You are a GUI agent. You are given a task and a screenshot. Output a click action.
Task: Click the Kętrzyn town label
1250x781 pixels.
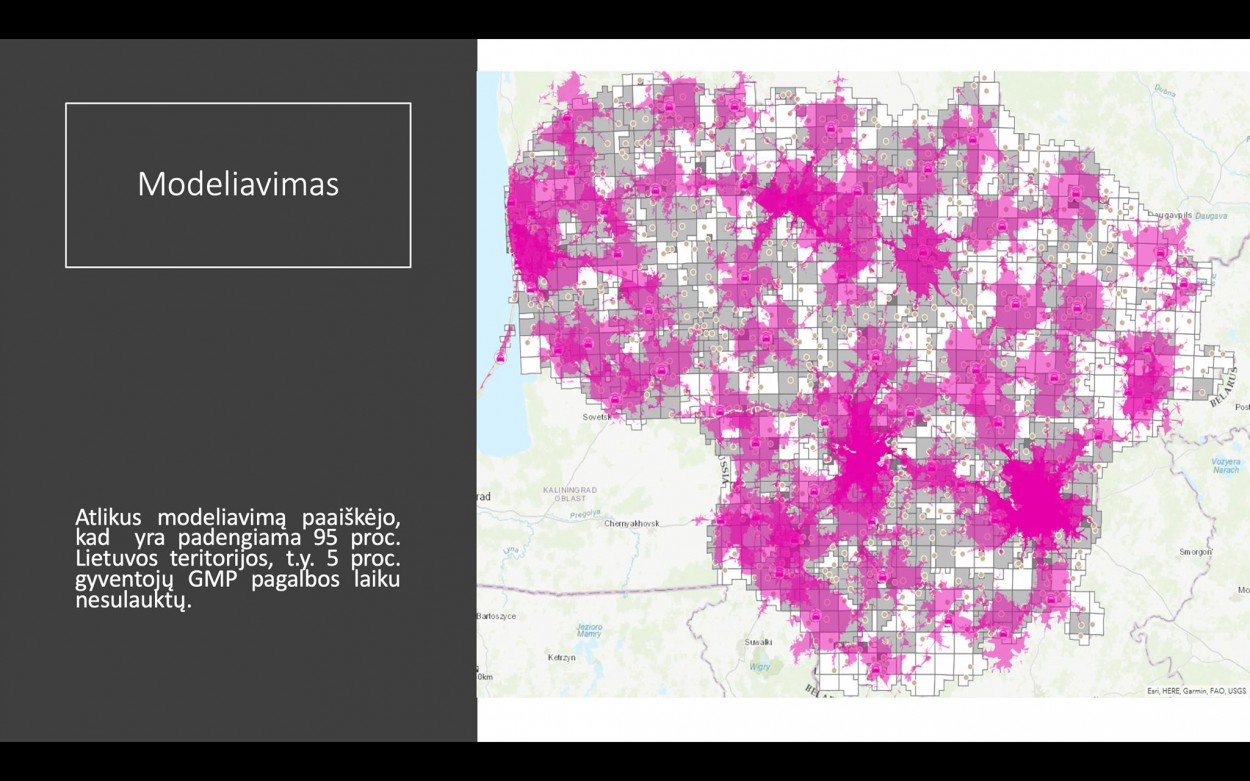pos(561,658)
